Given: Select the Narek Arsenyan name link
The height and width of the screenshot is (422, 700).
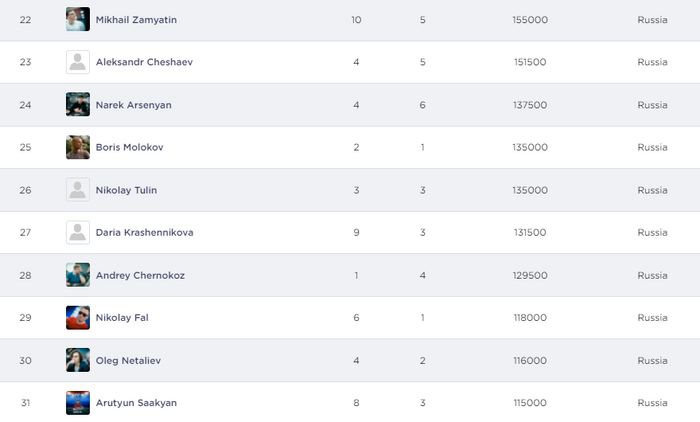Looking at the screenshot, I should coord(134,105).
